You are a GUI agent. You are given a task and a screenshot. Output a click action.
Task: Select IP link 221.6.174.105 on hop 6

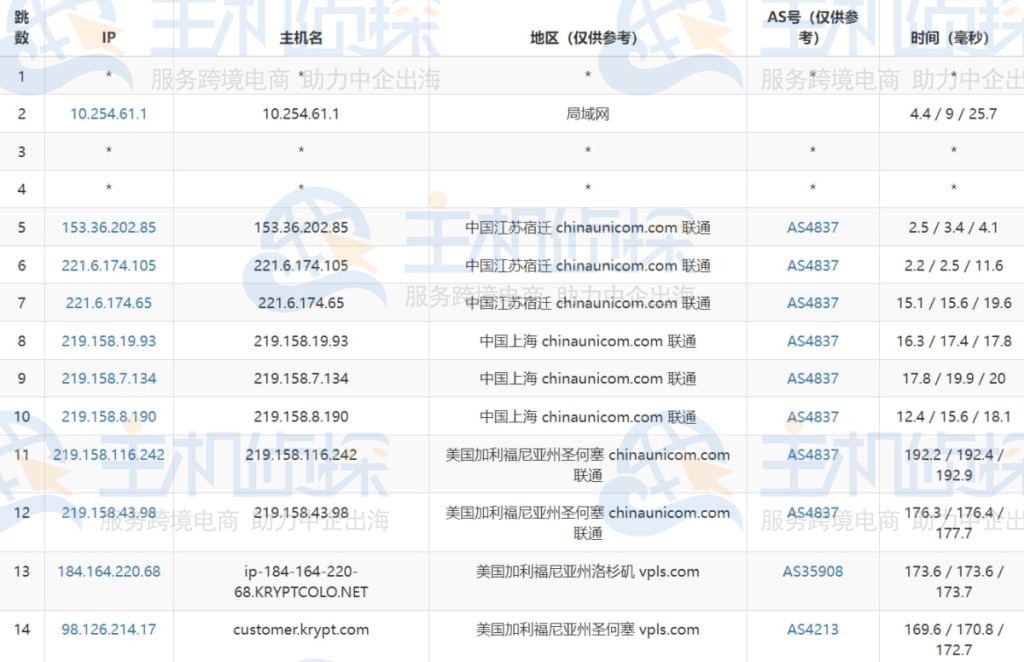click(x=108, y=265)
